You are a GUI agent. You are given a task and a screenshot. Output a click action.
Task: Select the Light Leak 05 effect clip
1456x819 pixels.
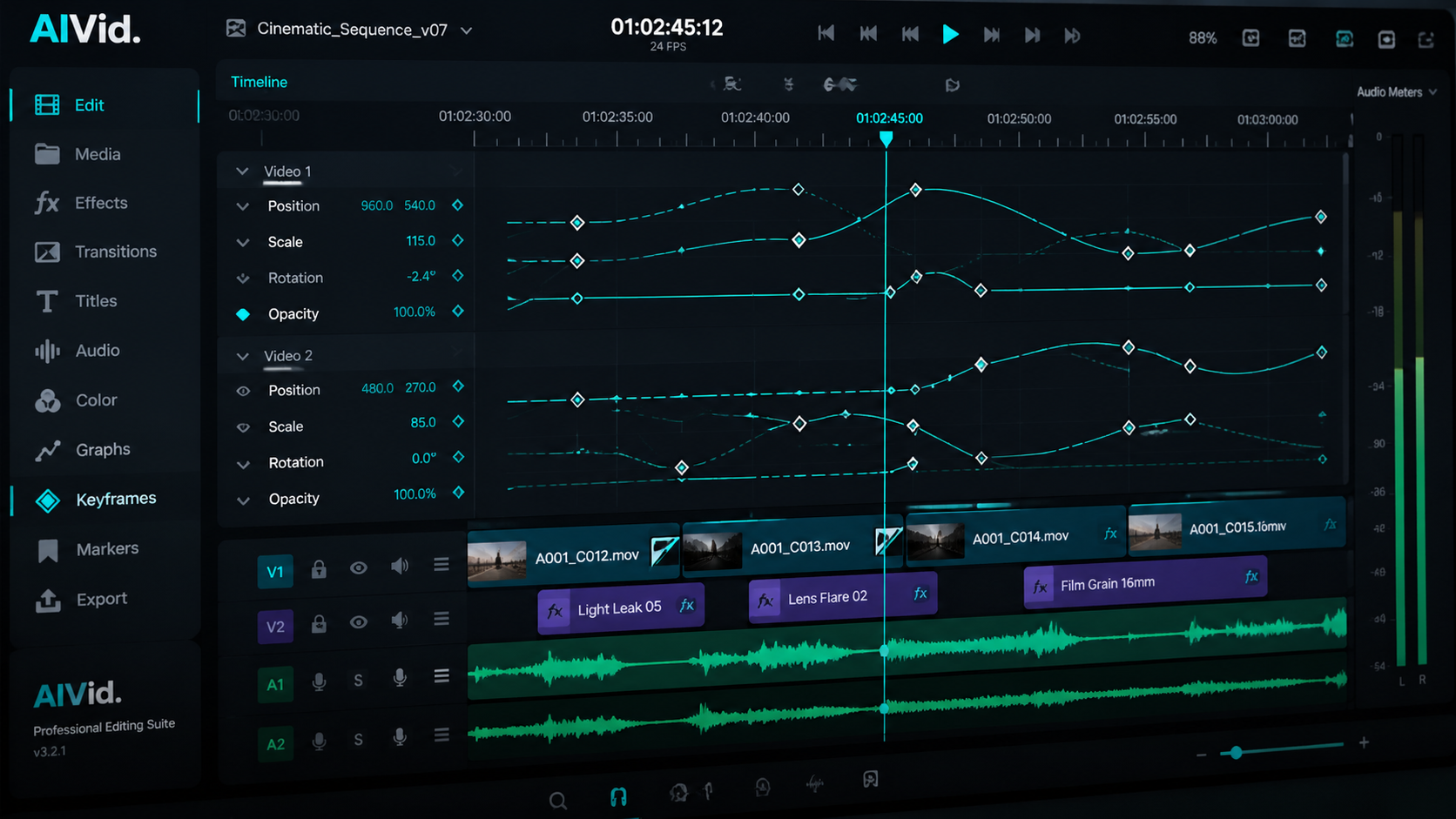click(621, 608)
